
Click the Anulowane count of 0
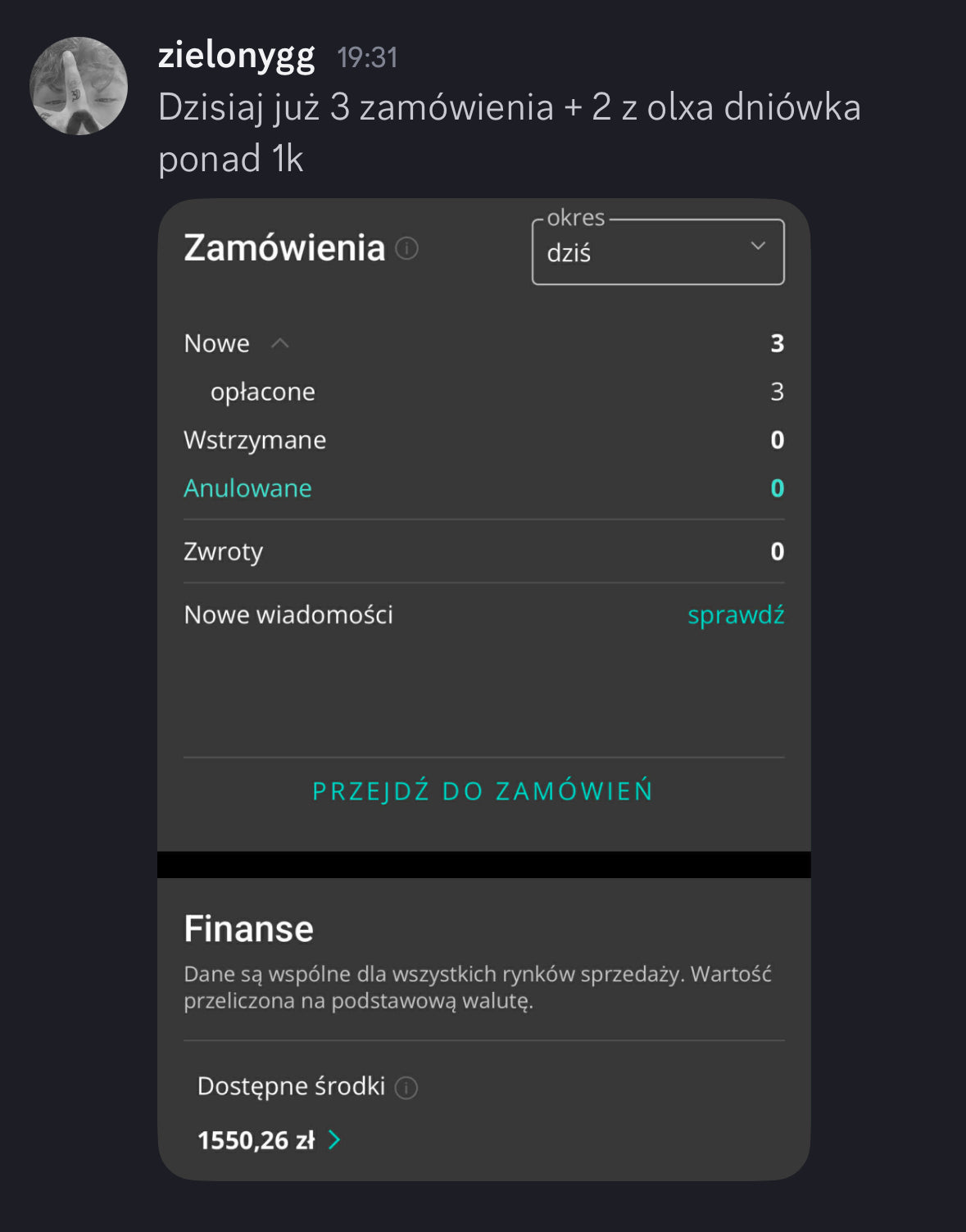click(777, 488)
